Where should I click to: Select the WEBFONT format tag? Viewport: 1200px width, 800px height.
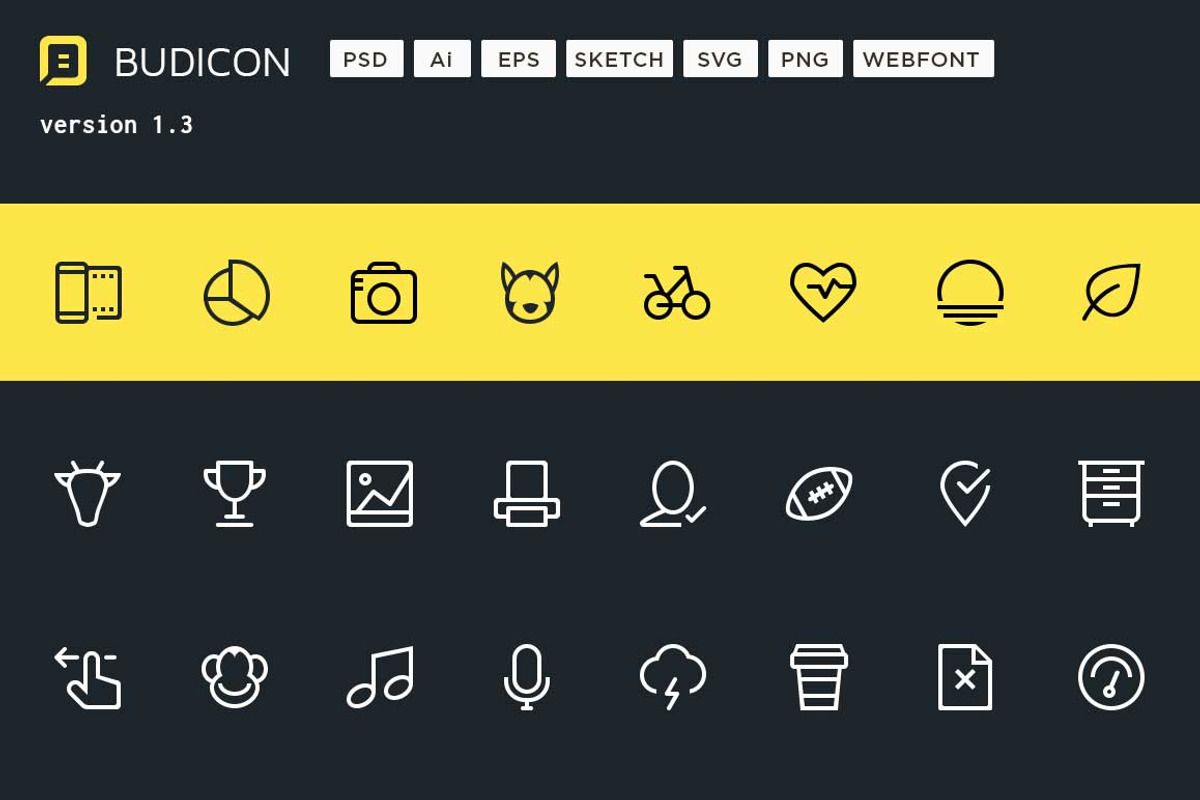(923, 59)
